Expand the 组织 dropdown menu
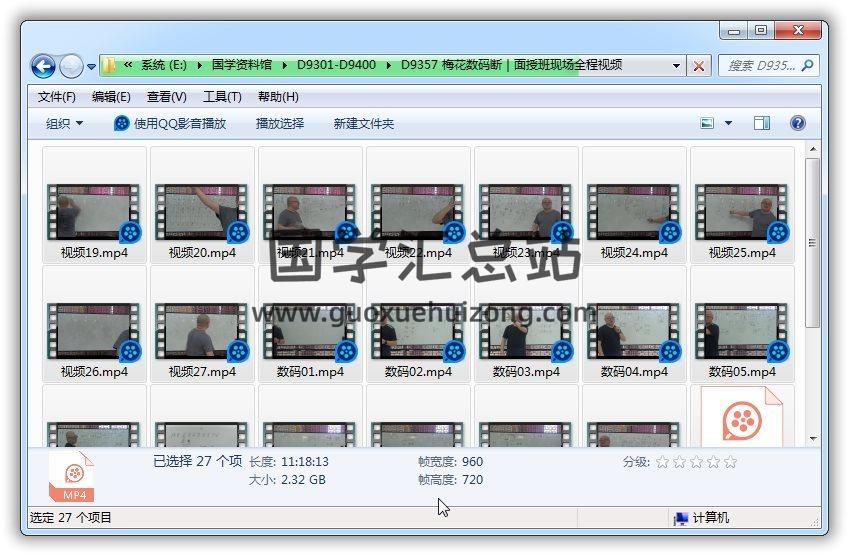This screenshot has width=849, height=556. pyautogui.click(x=65, y=124)
